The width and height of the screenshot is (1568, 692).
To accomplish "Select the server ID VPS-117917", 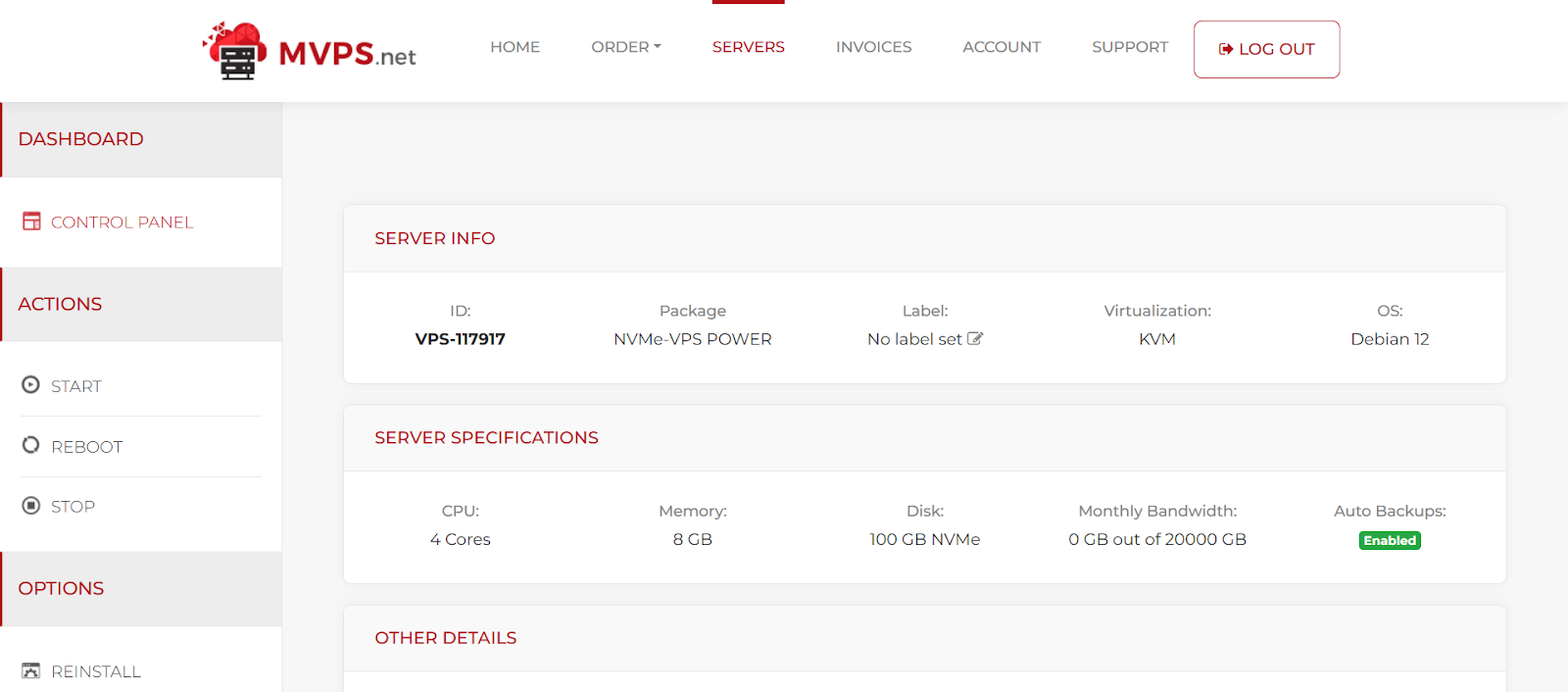I will pyautogui.click(x=461, y=339).
